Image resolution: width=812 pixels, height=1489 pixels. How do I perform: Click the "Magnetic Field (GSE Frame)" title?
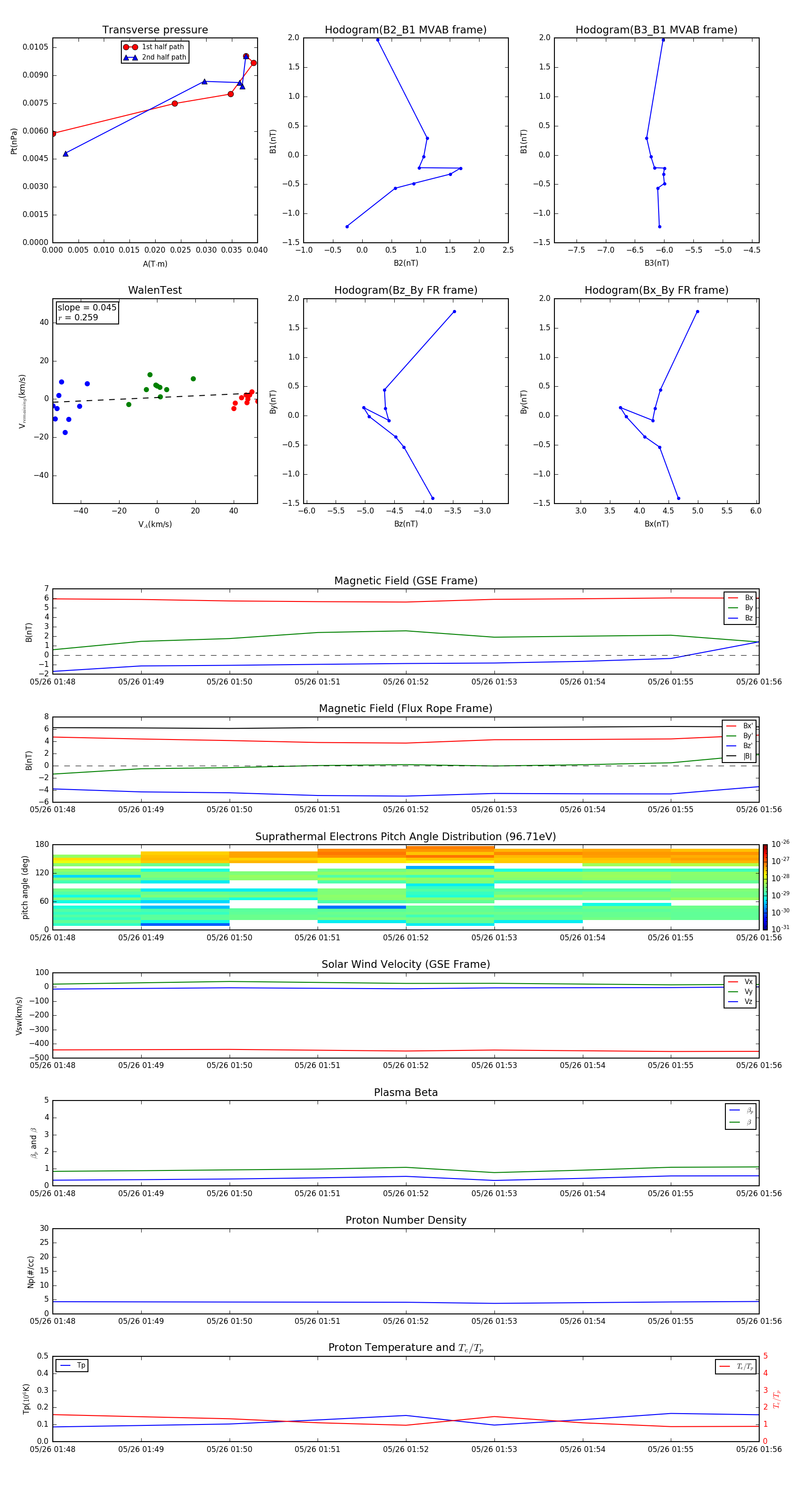tap(406, 581)
